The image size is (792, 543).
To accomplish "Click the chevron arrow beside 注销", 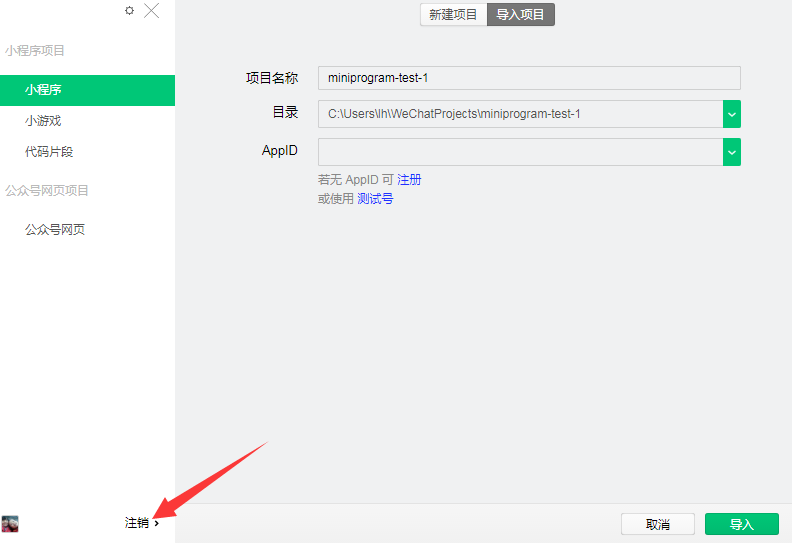I will coord(157,523).
